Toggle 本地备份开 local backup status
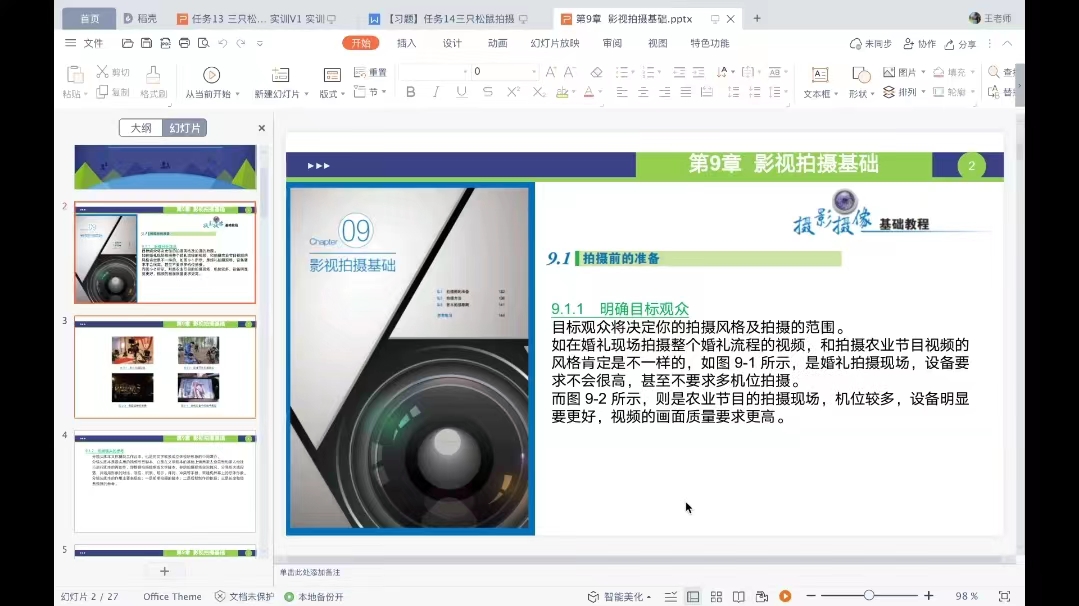 (x=314, y=597)
